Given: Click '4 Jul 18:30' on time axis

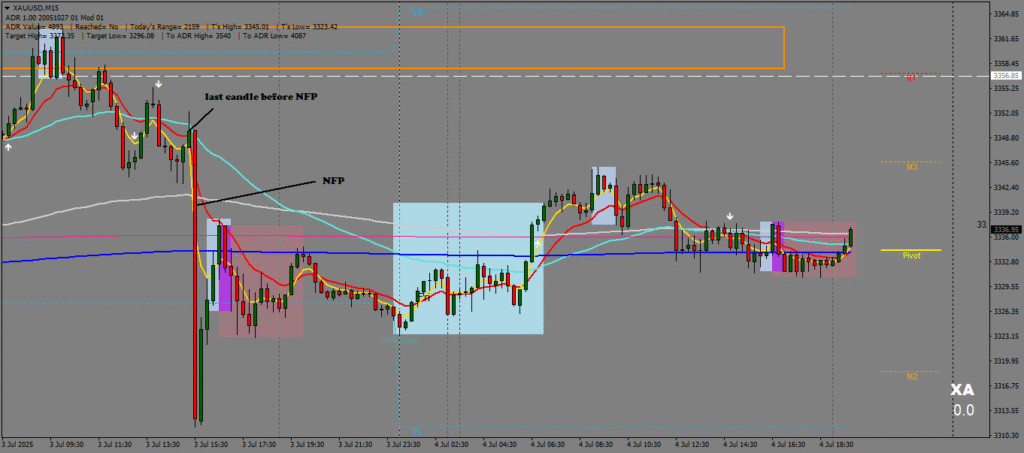Looking at the screenshot, I should point(836,444).
